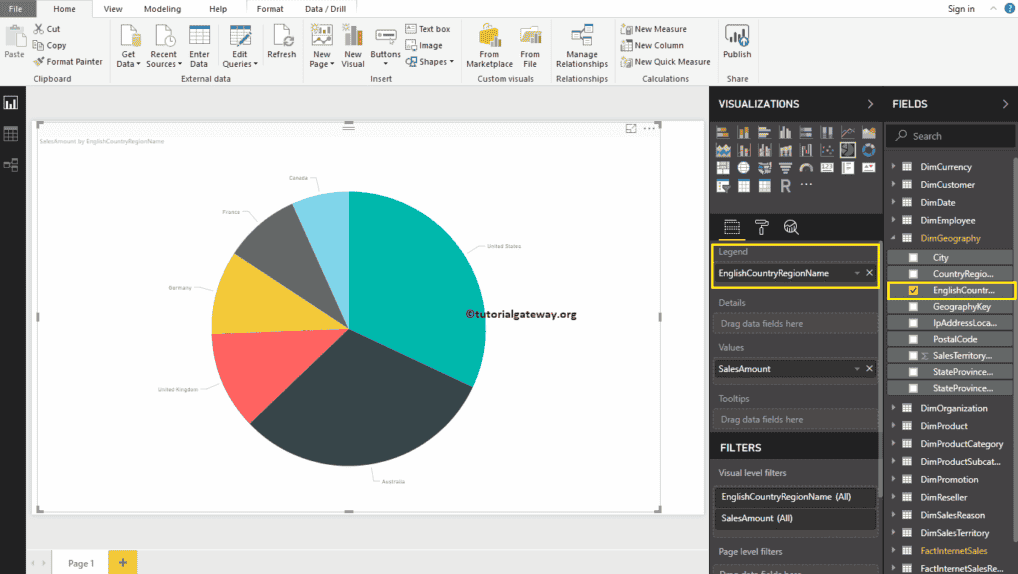Check the PostalCode field checkbox
The width and height of the screenshot is (1018, 574).
coord(913,339)
